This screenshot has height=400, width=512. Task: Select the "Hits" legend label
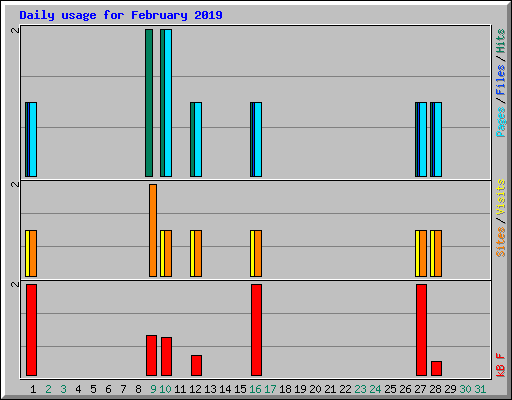click(x=501, y=41)
